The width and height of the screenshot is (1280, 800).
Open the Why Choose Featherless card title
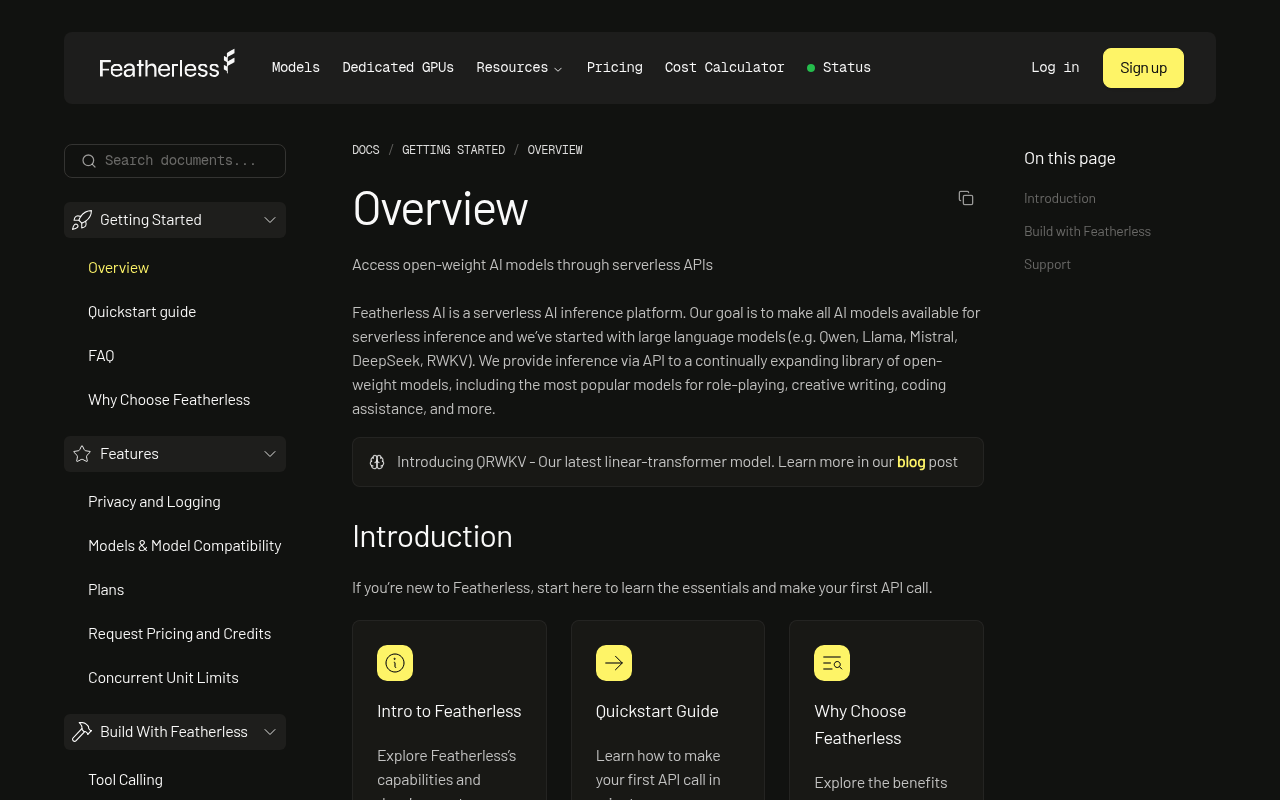pyautogui.click(x=860, y=725)
